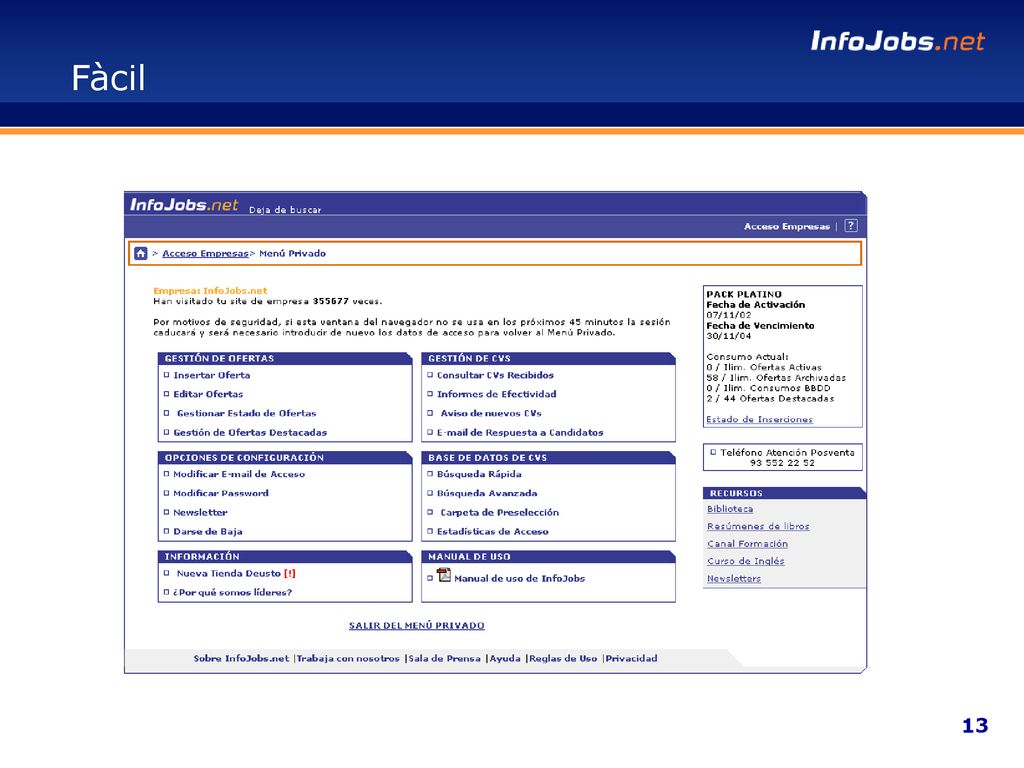This screenshot has height=768, width=1024.
Task: Open Modificar E-mail de Acceso
Action: [x=238, y=474]
